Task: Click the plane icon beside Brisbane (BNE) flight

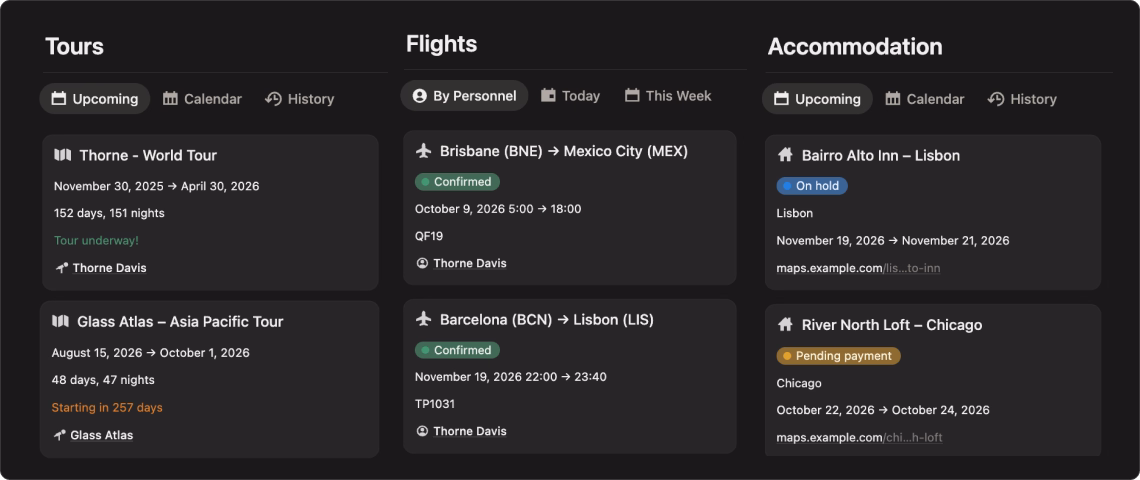Action: 424,151
